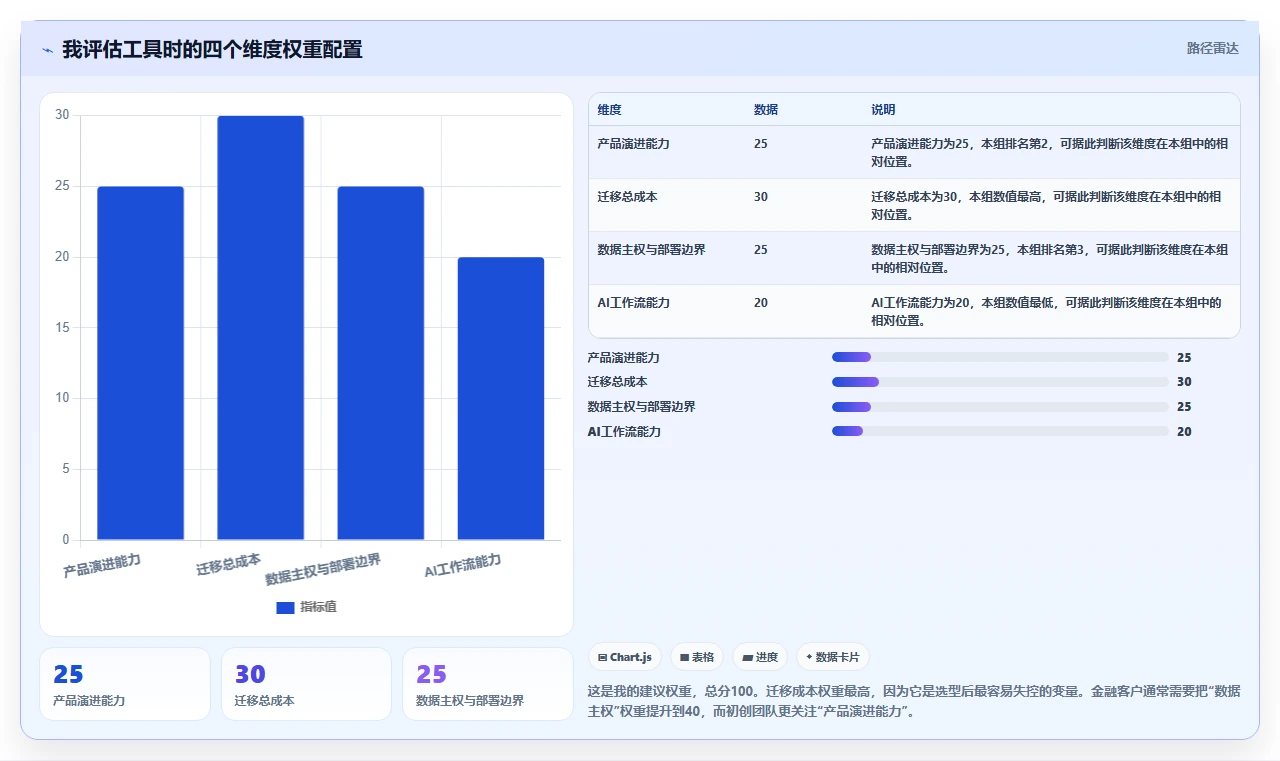Image resolution: width=1280 pixels, height=761 pixels.
Task: Click the 数据 column header
Action: coord(766,110)
